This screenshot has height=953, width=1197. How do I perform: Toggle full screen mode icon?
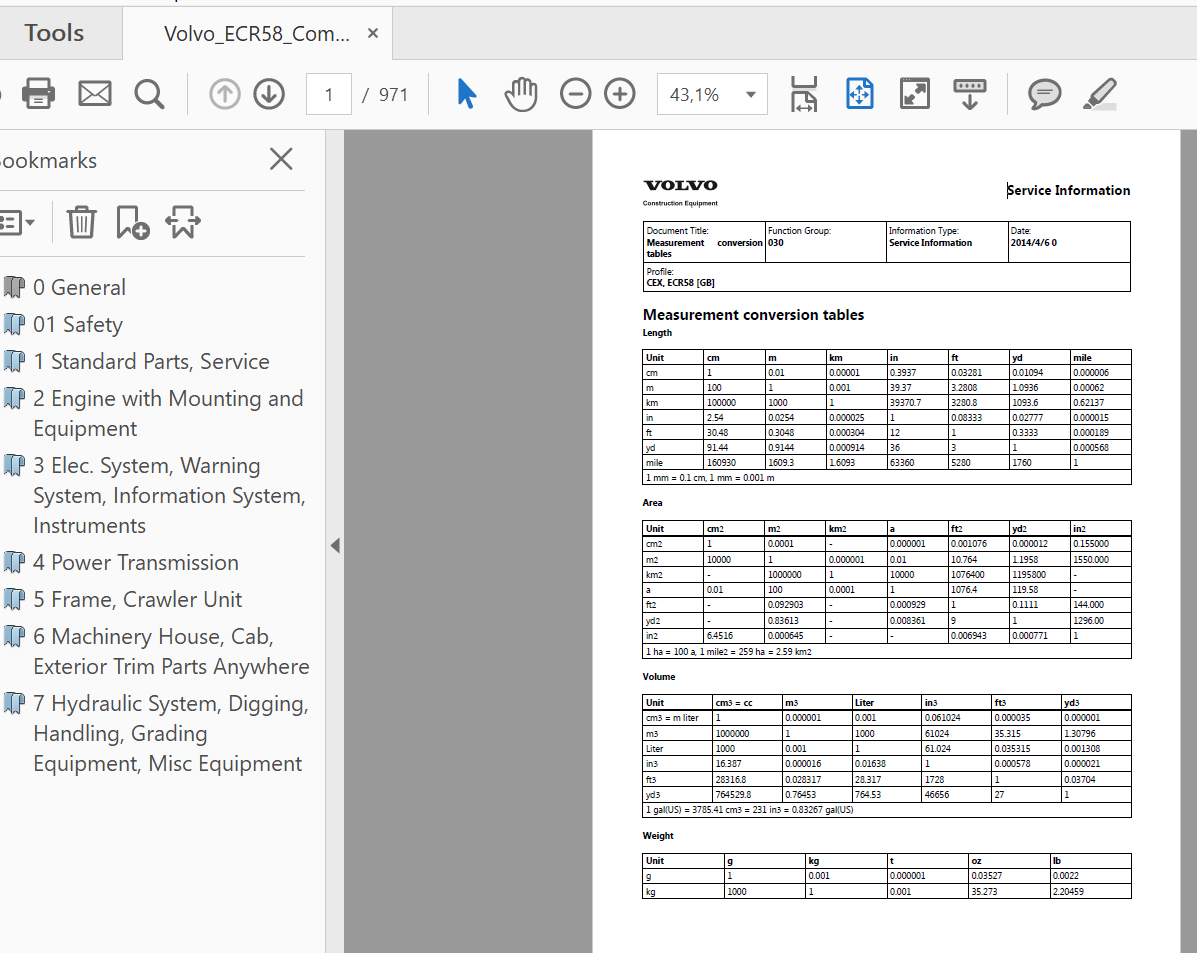[914, 94]
